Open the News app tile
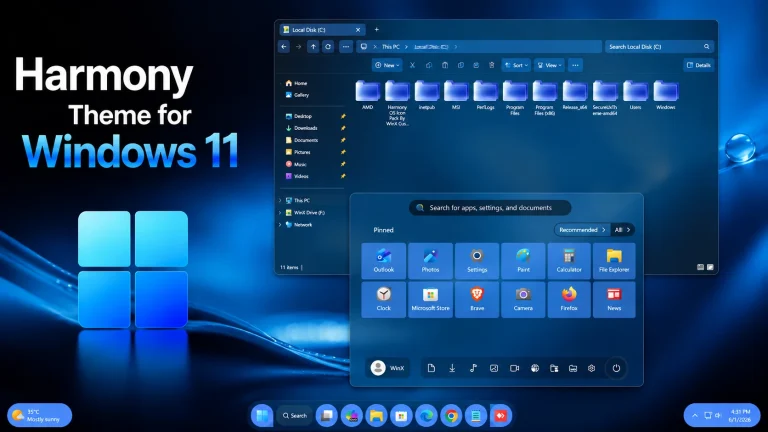Viewport: 768px width, 432px height. tap(614, 299)
